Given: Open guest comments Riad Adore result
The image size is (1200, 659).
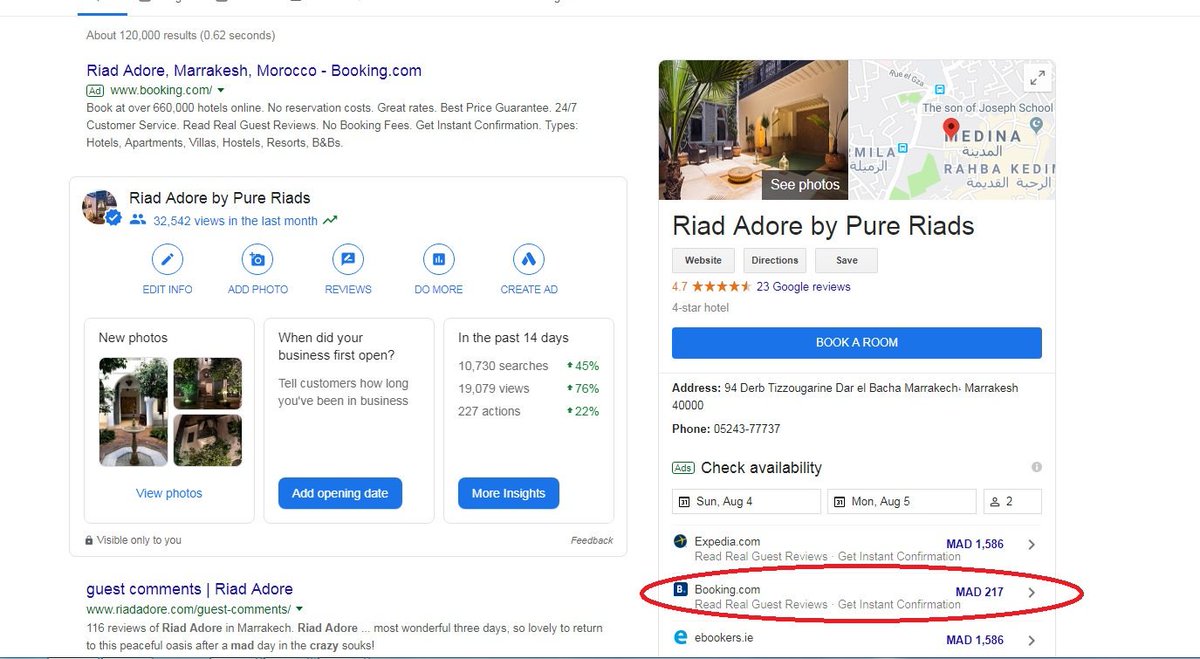Looking at the screenshot, I should click(189, 589).
